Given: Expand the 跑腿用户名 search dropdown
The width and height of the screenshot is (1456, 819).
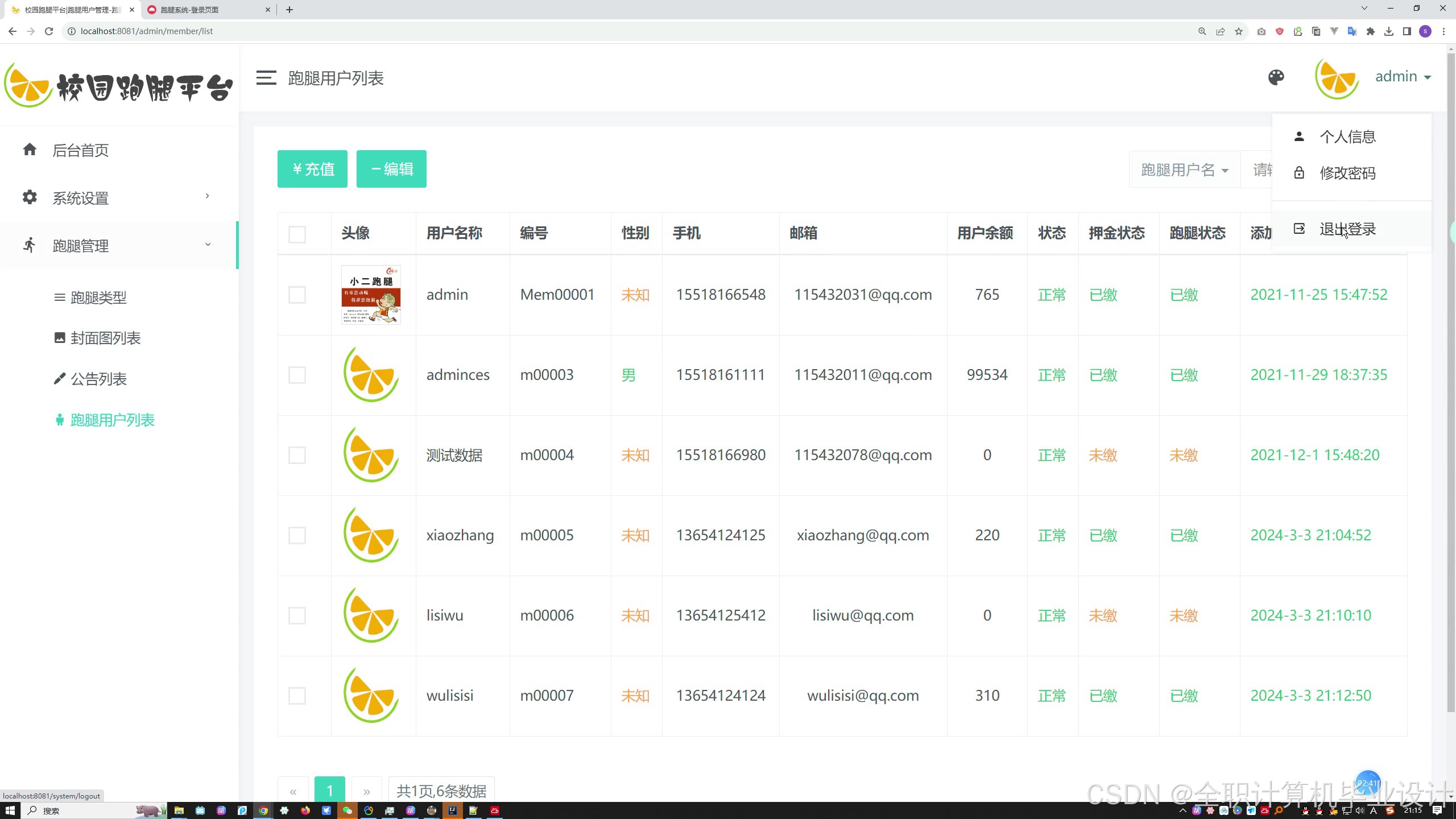Looking at the screenshot, I should pos(1184,169).
